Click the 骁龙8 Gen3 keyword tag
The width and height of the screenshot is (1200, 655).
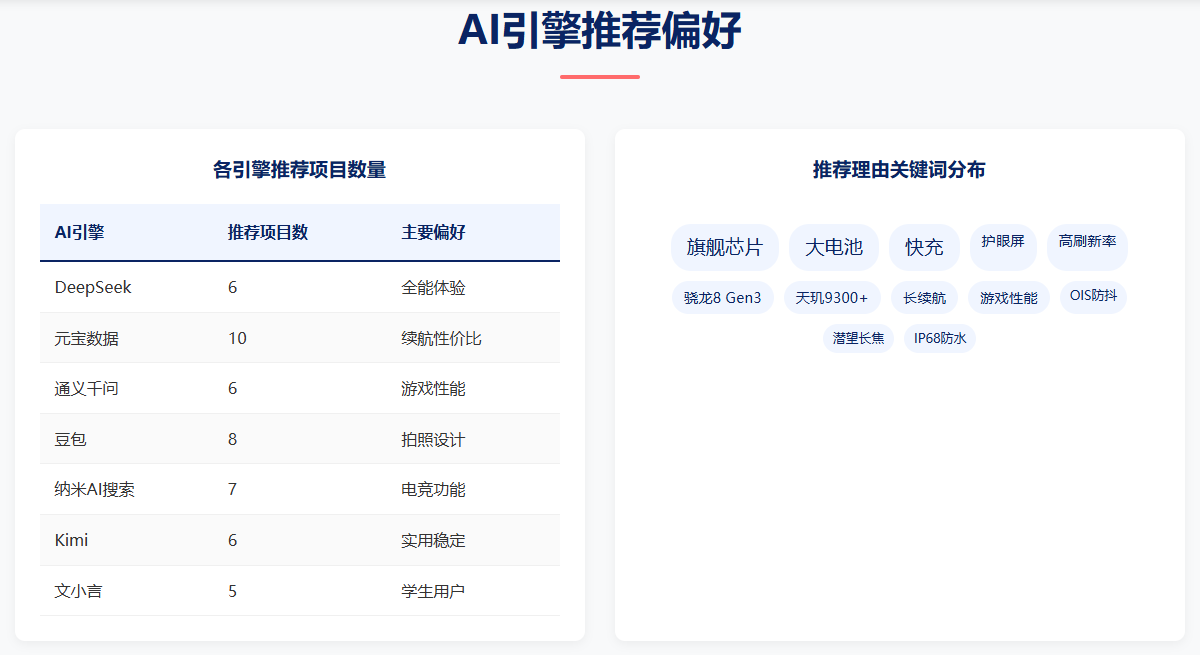[723, 298]
